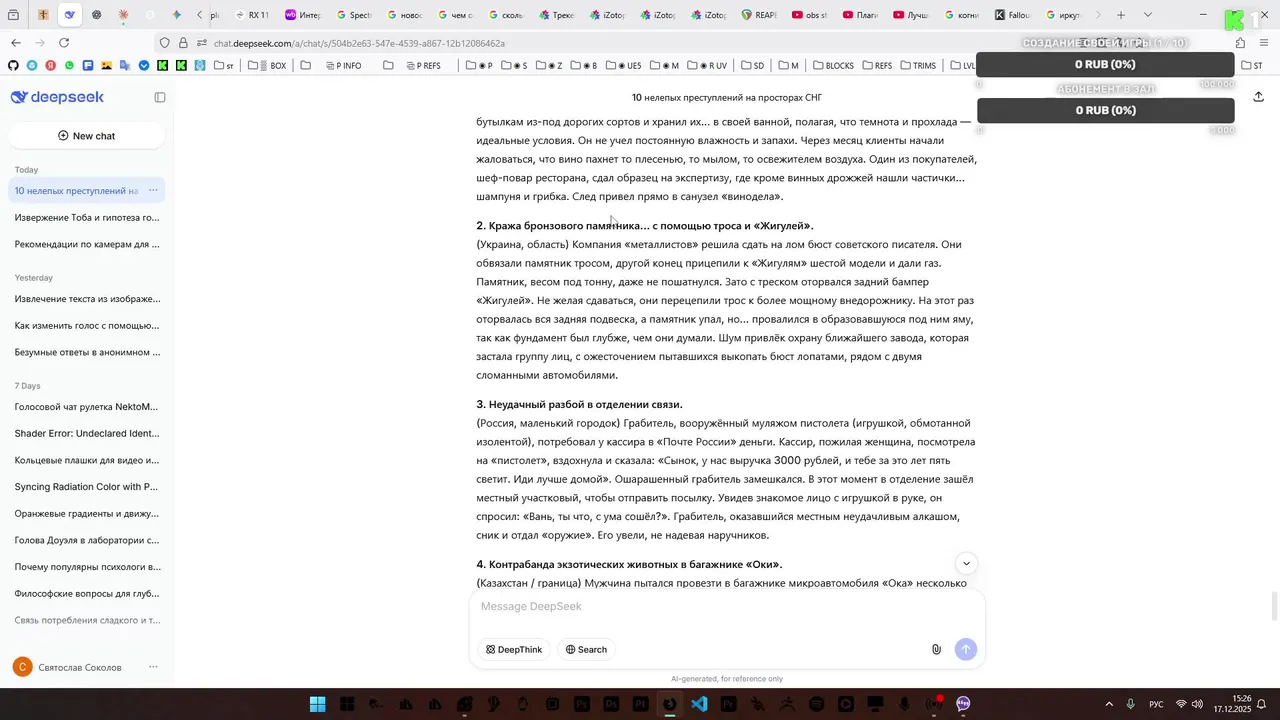Jump to bottom with the down chevron

[965, 564]
